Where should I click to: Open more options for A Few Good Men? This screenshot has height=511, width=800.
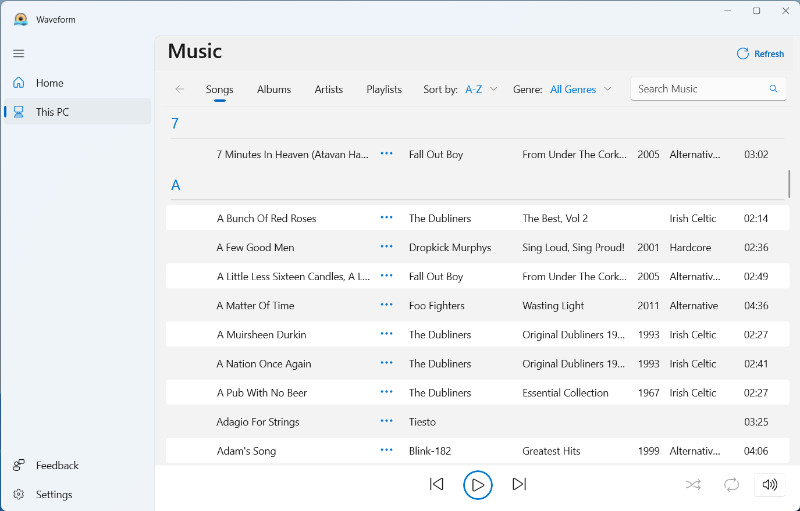click(387, 246)
